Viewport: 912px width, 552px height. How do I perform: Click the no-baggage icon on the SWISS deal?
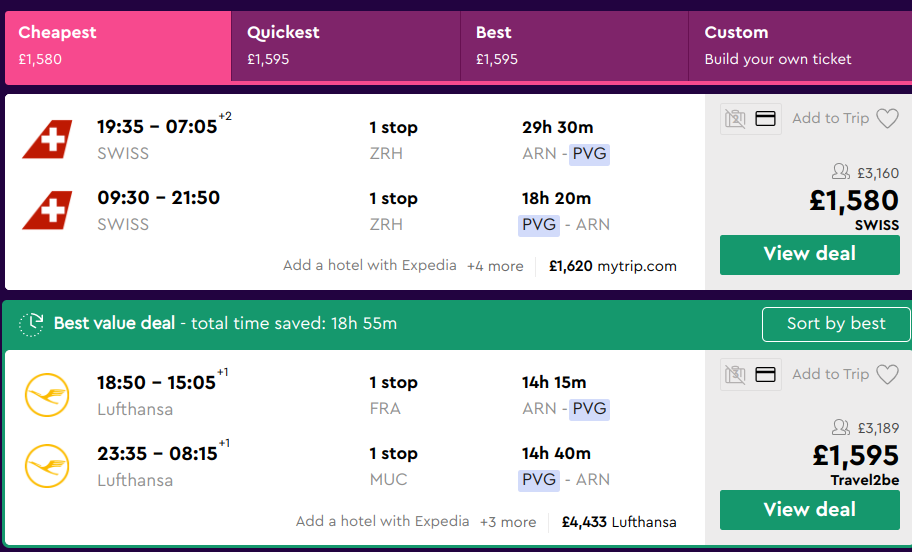click(735, 119)
